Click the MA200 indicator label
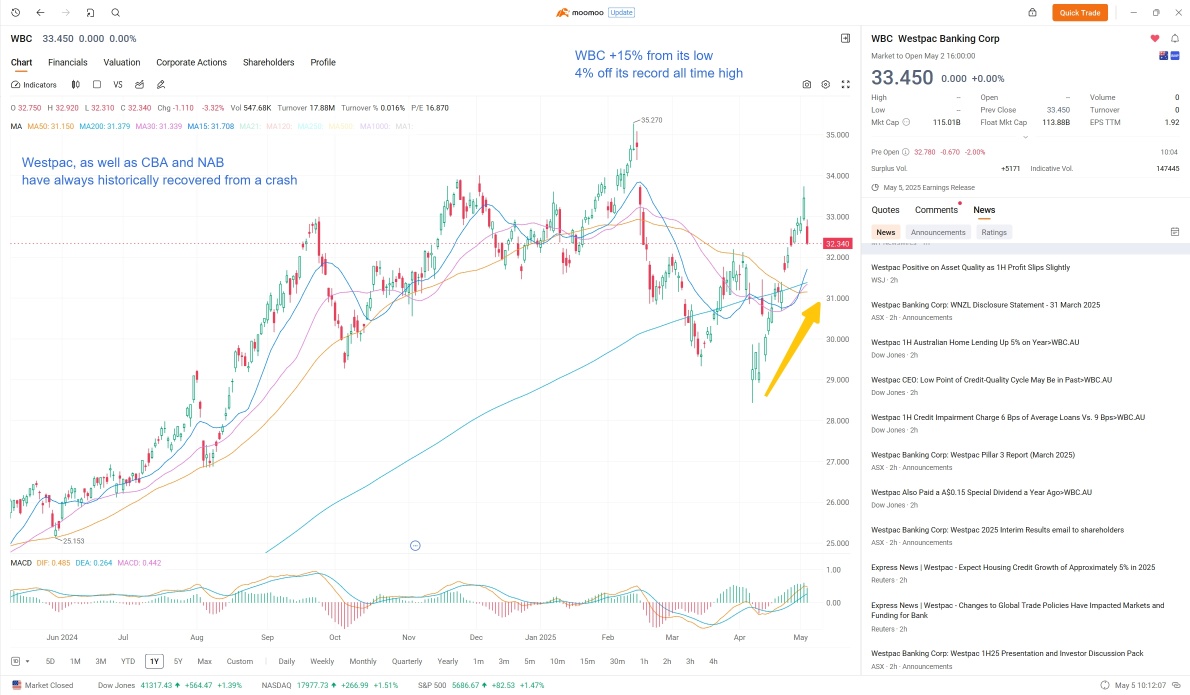This screenshot has width=1190, height=695. (105, 127)
